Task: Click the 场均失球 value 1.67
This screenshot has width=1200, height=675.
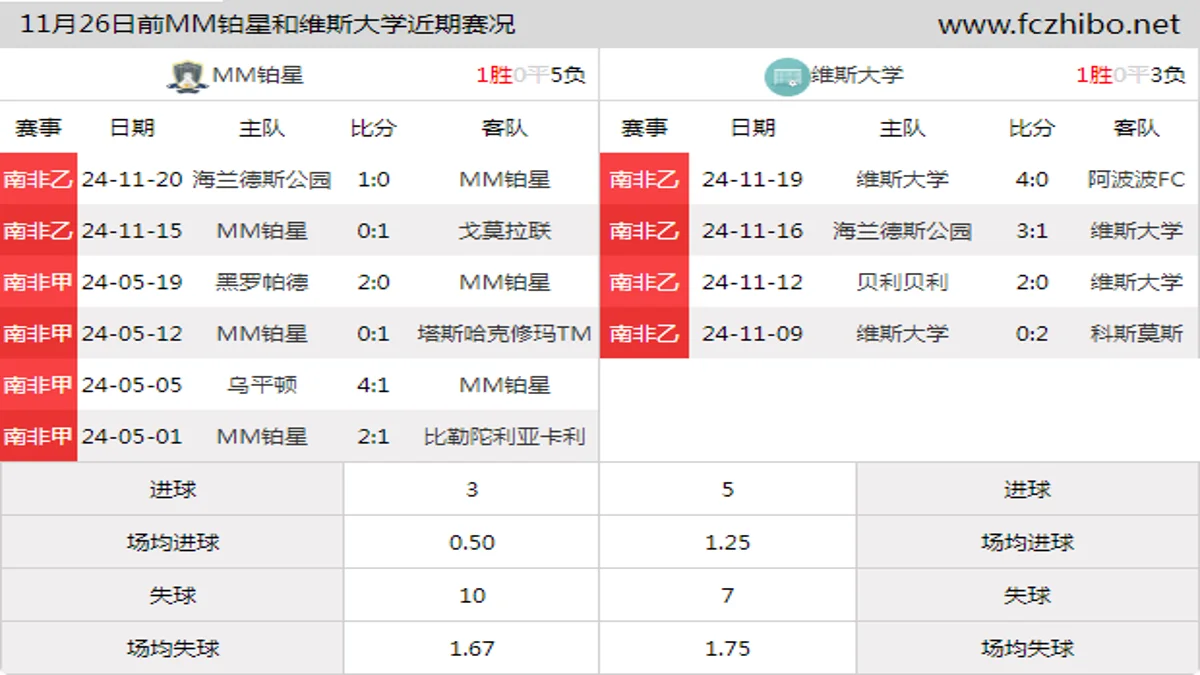Action: point(472,648)
